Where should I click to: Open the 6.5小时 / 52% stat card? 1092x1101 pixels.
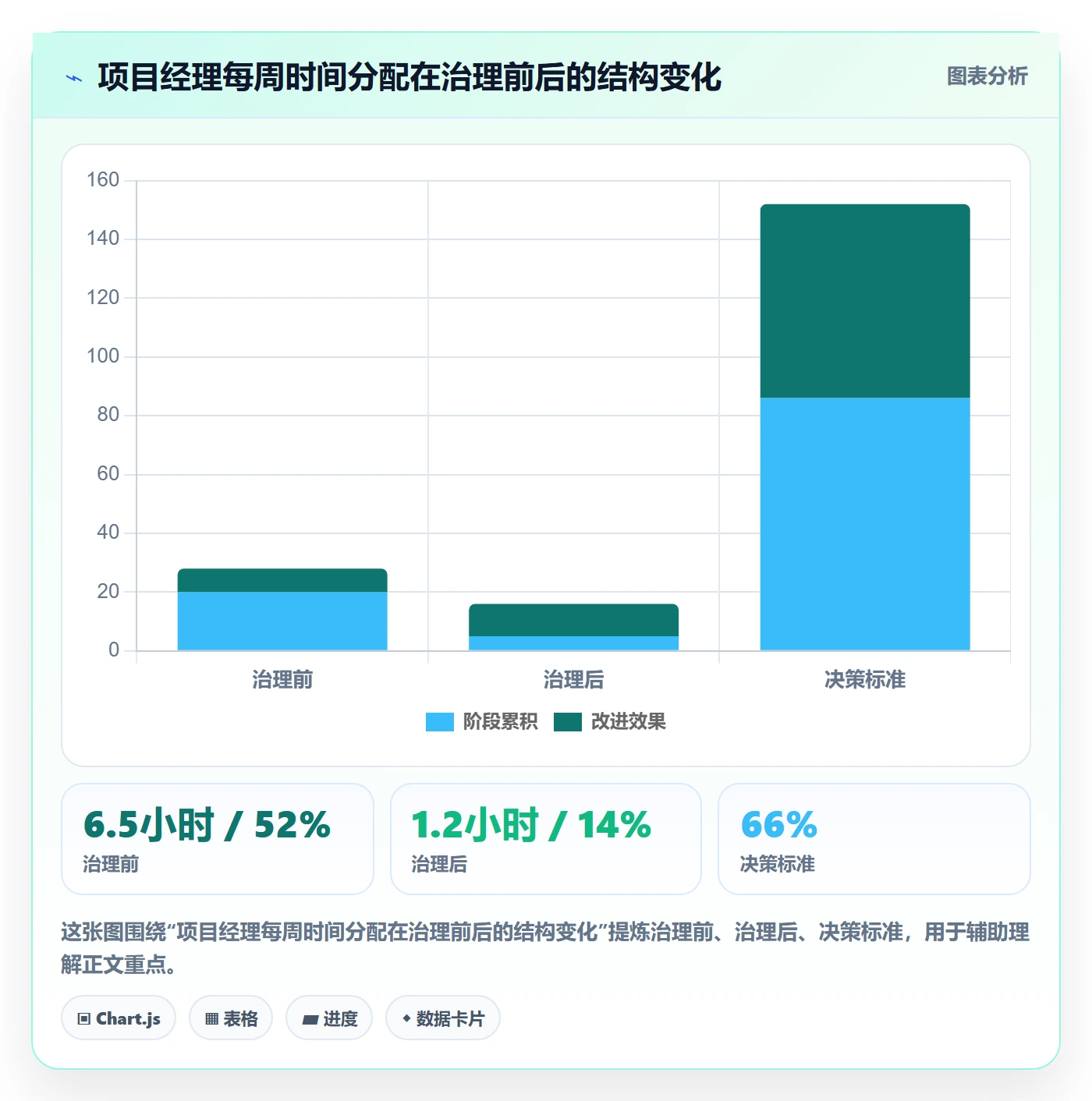point(218,839)
